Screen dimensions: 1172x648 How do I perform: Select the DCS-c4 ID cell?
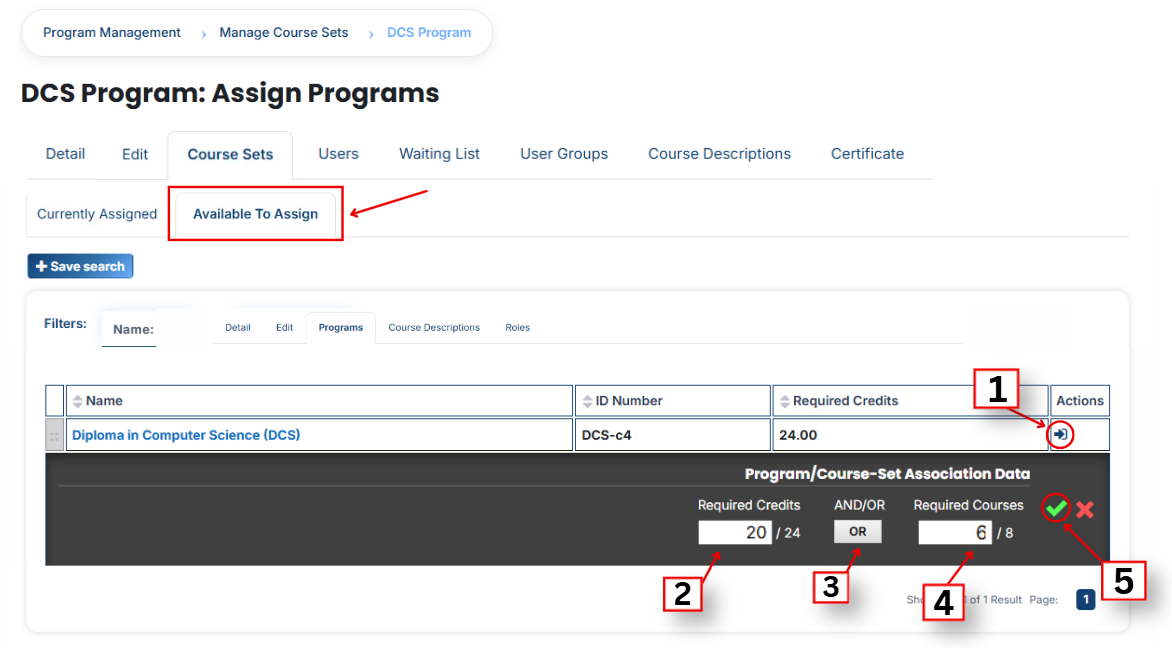(x=673, y=435)
